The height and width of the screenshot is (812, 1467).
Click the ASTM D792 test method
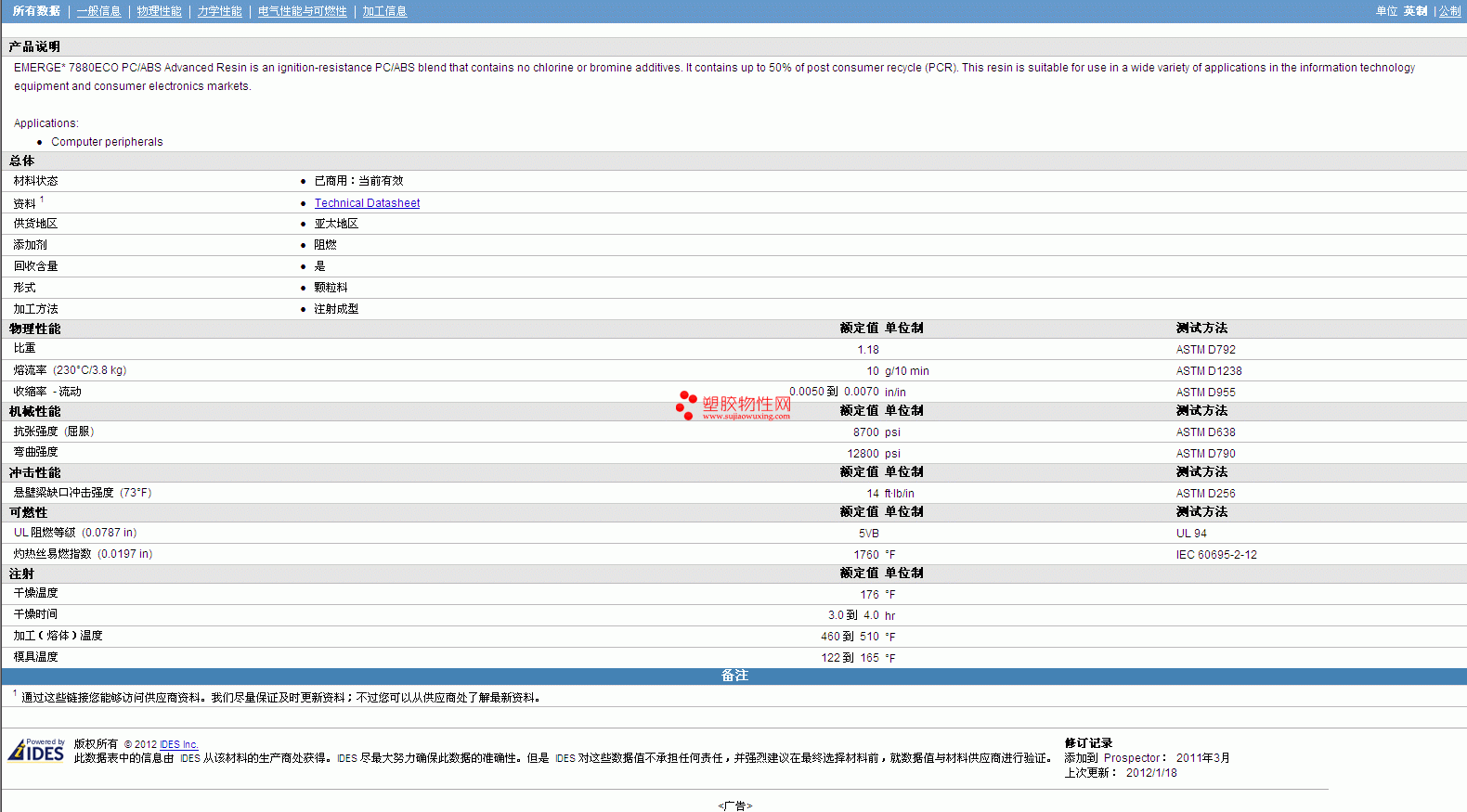(x=1206, y=350)
